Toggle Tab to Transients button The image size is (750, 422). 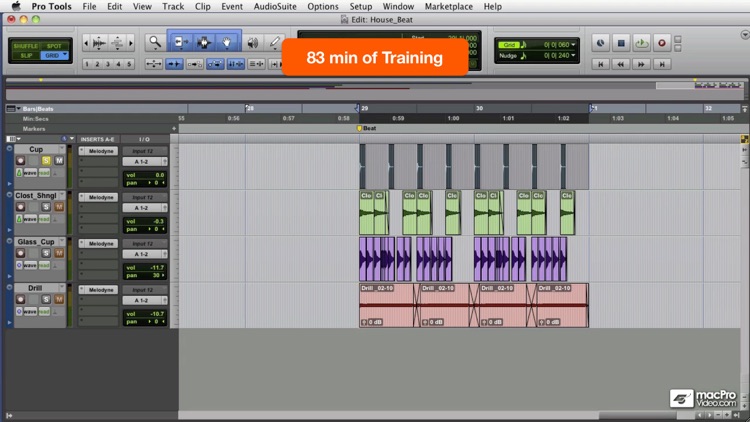(174, 64)
